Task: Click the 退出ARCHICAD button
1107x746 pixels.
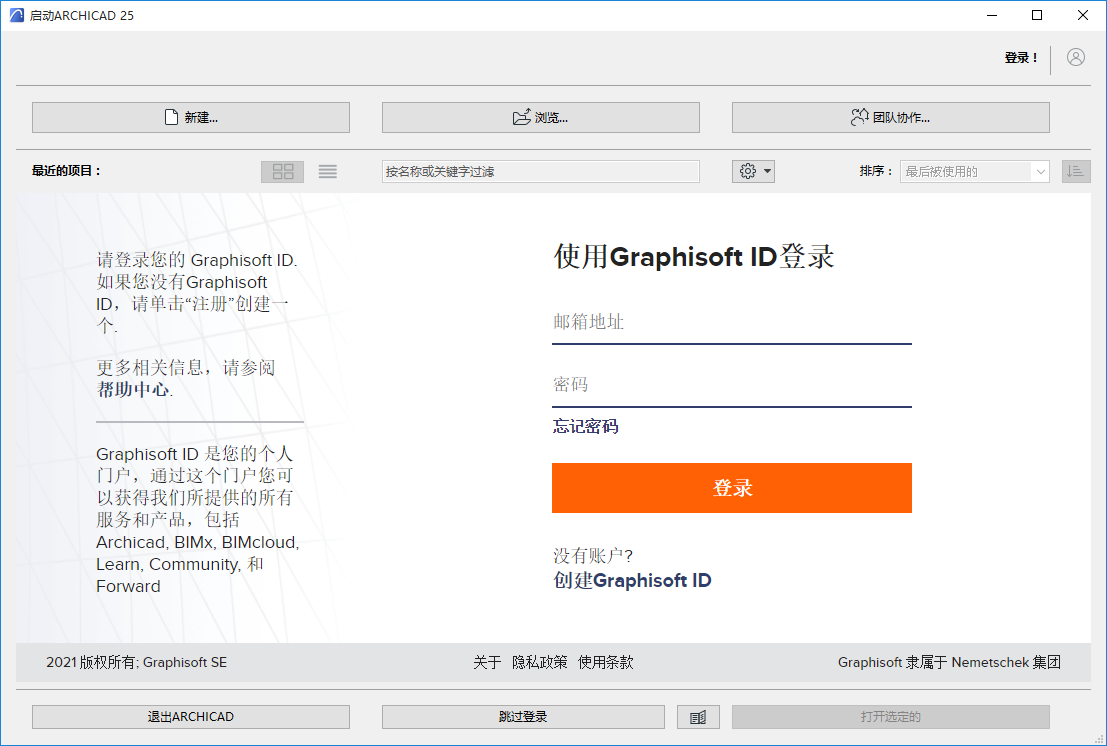Action: 191,716
